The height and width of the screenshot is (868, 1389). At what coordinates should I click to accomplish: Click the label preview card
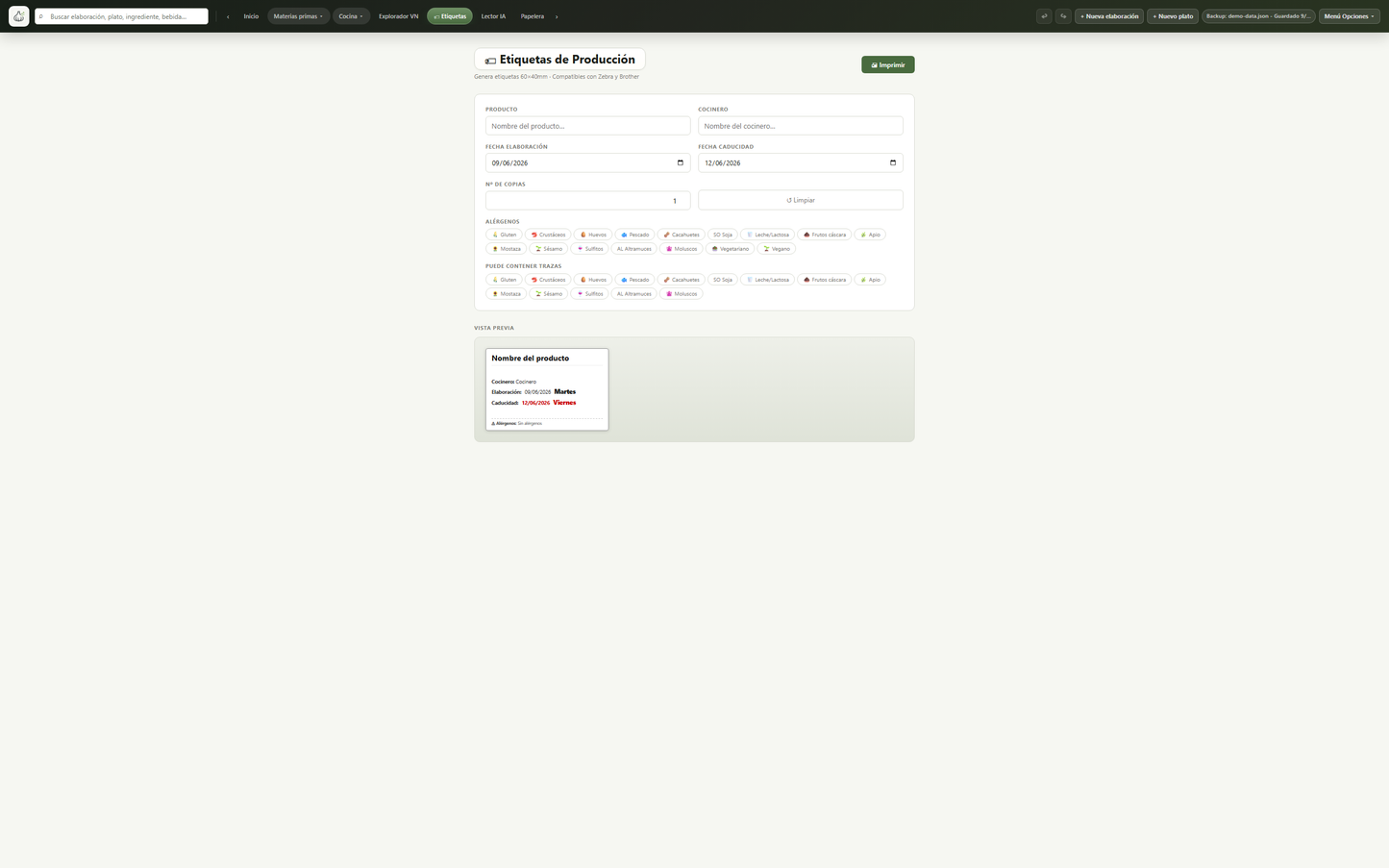click(547, 389)
